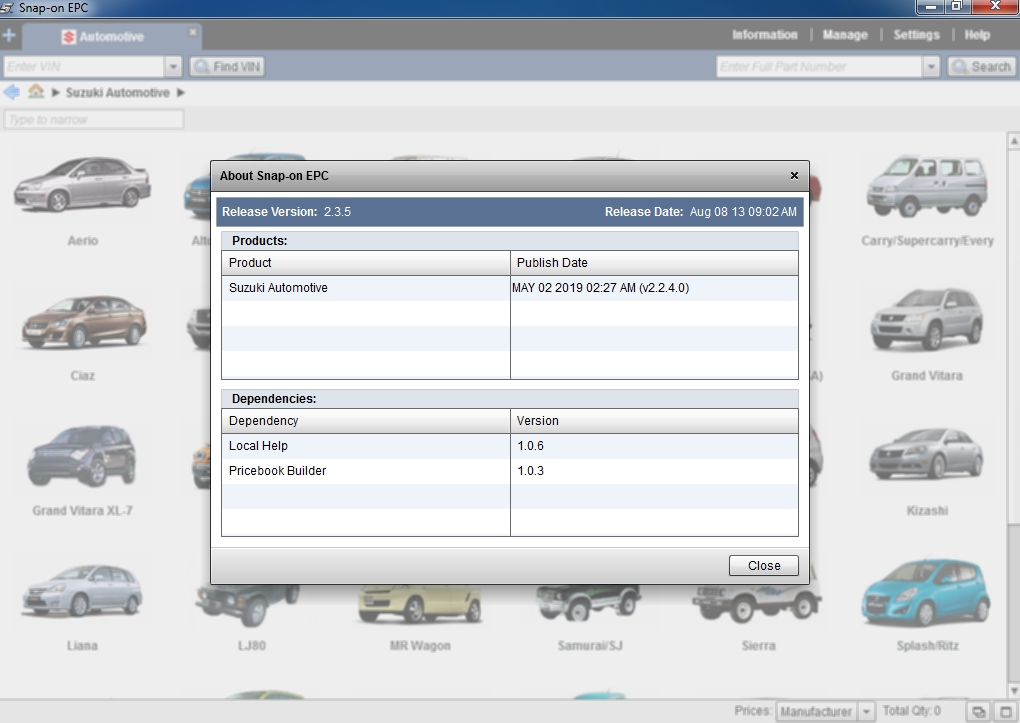Click the Home icon in the breadcrumb
Image resolution: width=1020 pixels, height=723 pixels.
(36, 92)
